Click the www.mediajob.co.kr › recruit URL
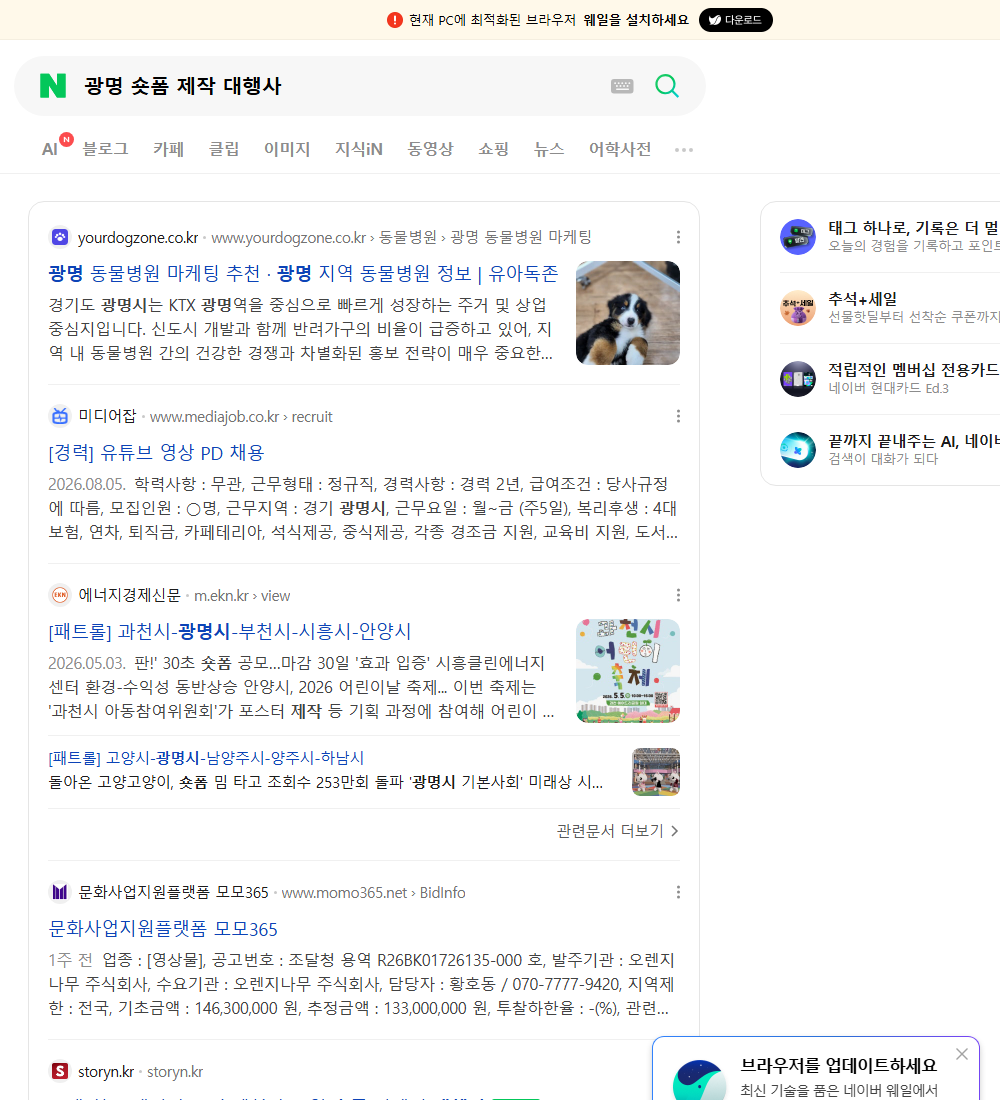 [x=241, y=417]
